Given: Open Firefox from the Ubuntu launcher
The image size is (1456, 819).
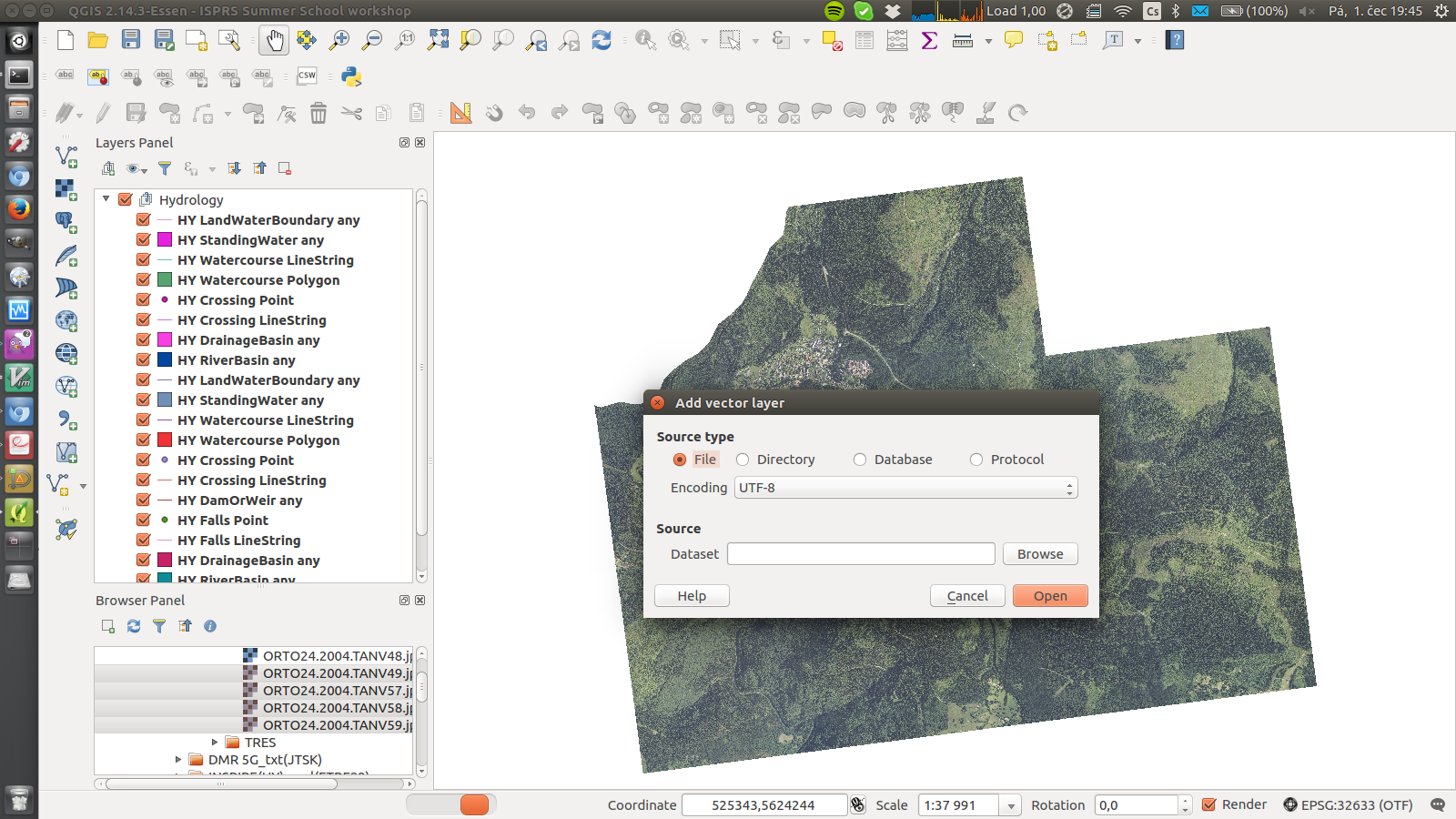Looking at the screenshot, I should tap(19, 208).
